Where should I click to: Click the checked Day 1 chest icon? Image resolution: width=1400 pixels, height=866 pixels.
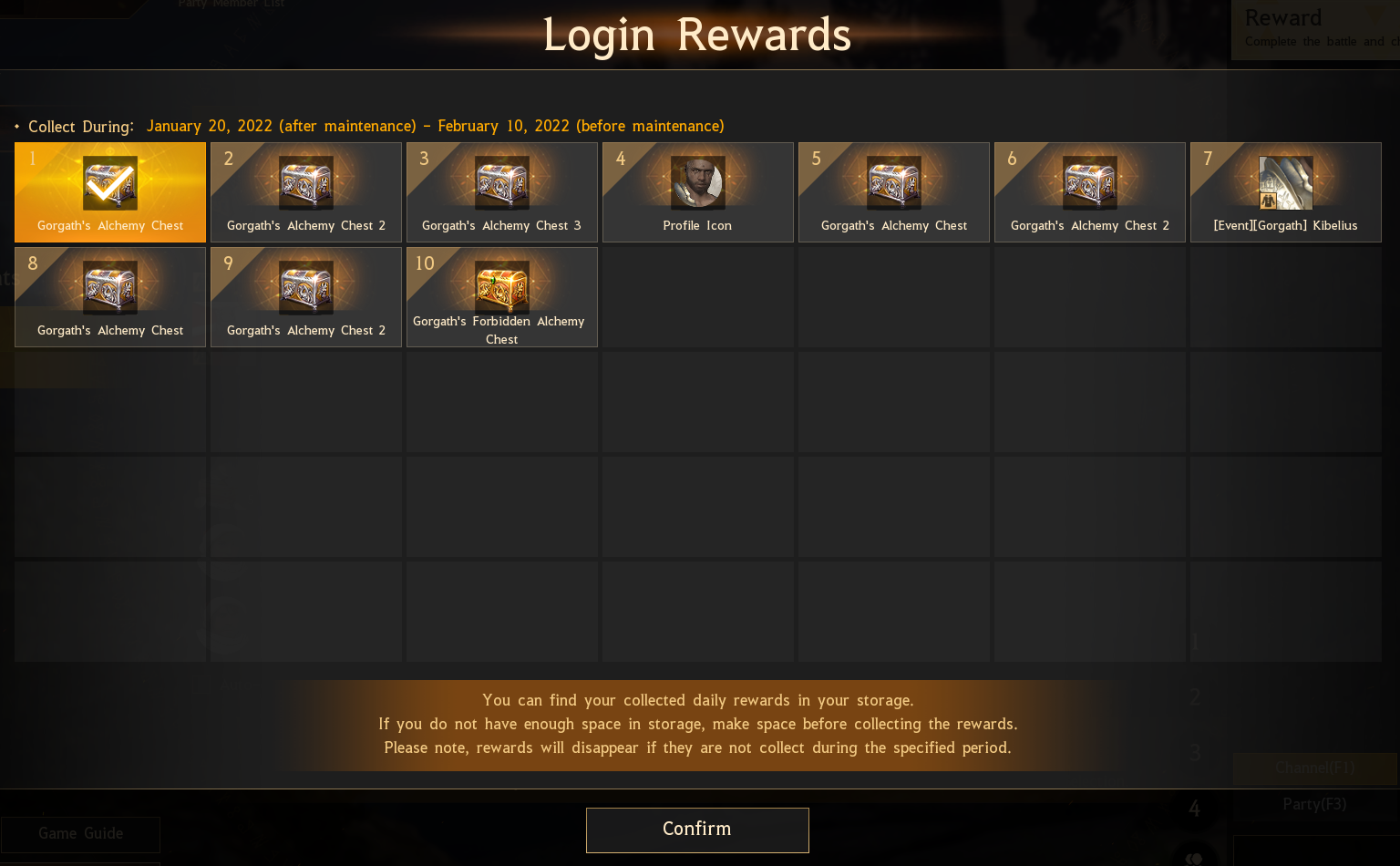click(x=110, y=182)
